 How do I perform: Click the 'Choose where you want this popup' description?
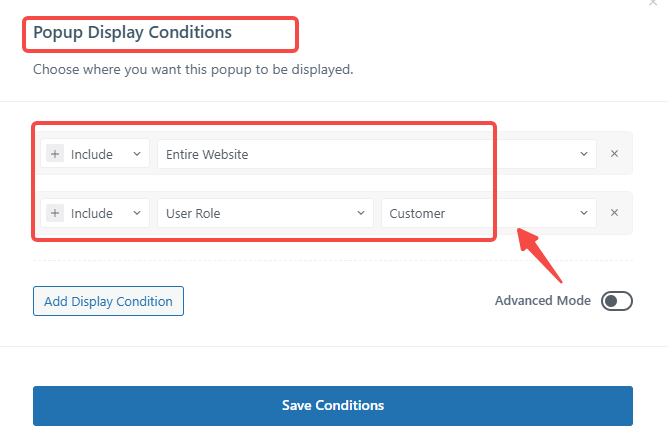point(194,71)
